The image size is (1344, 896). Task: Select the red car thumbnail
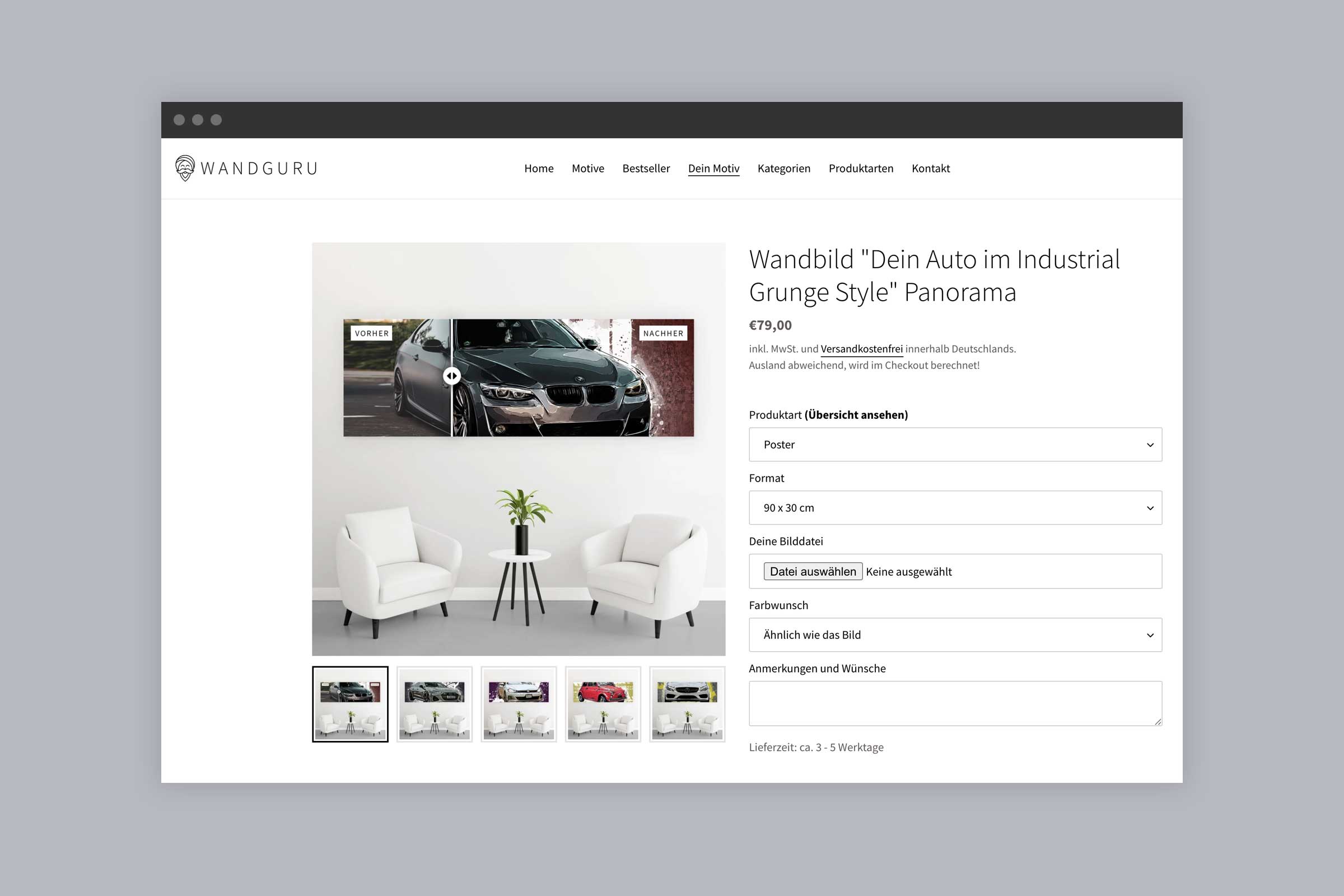[603, 704]
